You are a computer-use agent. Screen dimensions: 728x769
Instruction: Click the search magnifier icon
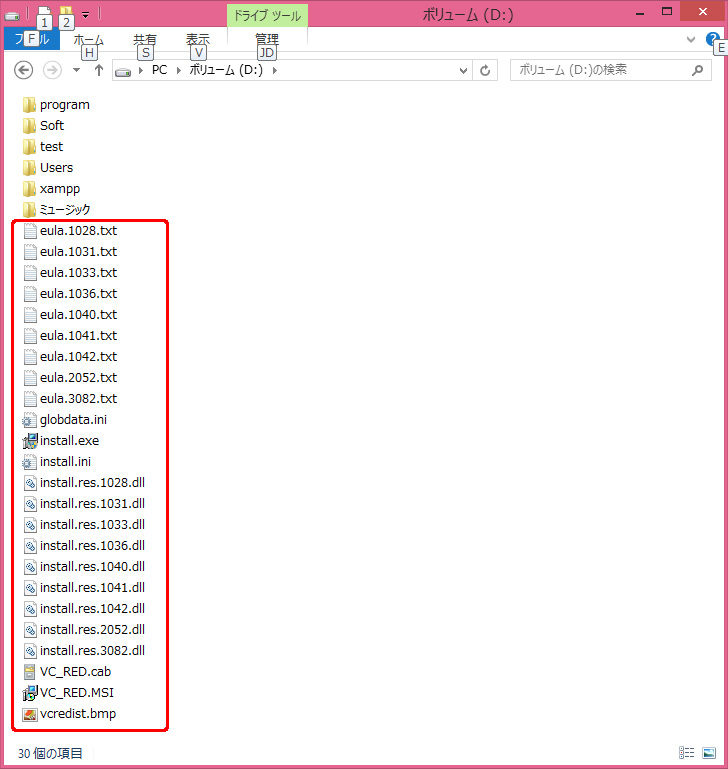tap(698, 70)
